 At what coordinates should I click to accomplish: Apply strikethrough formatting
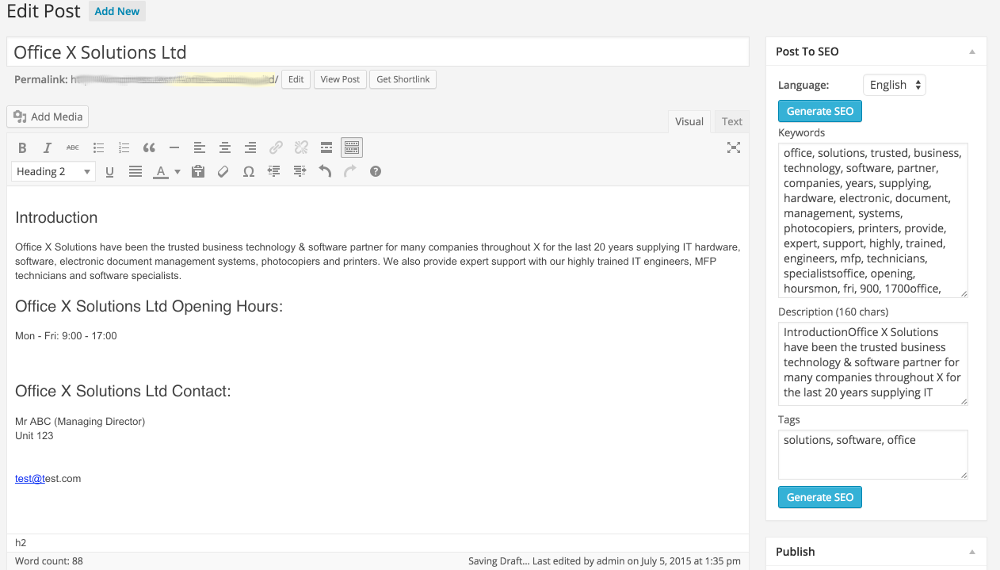point(73,148)
